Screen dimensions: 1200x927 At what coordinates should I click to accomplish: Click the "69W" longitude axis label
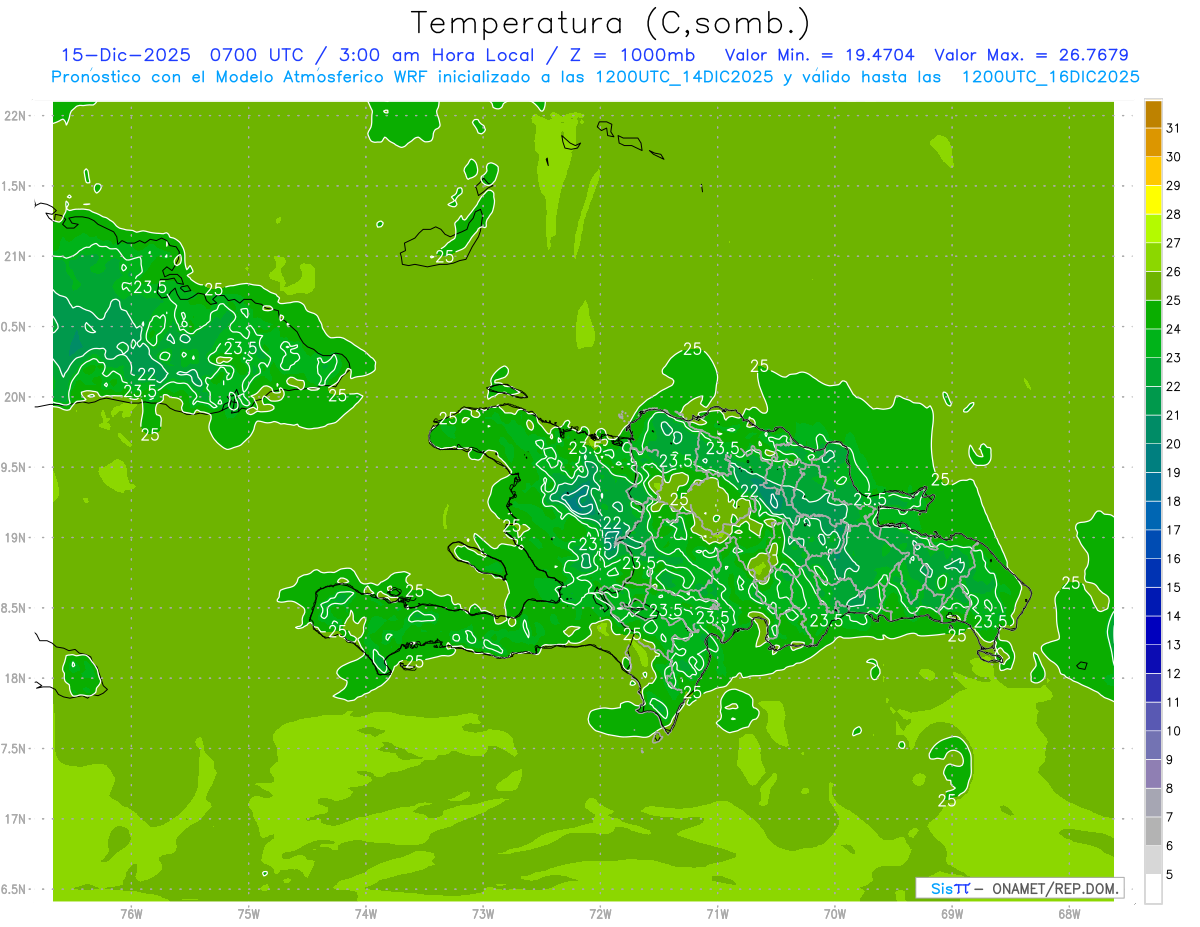[952, 912]
